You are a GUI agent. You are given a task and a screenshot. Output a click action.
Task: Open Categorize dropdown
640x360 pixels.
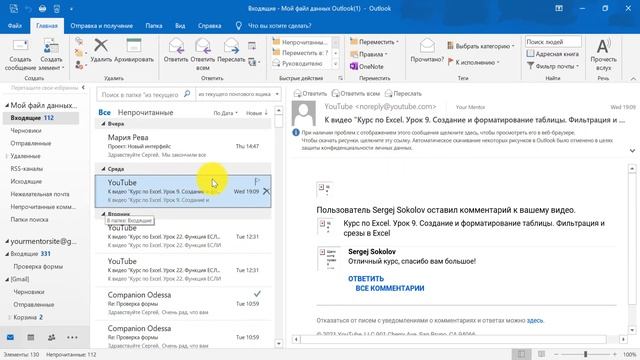point(481,46)
